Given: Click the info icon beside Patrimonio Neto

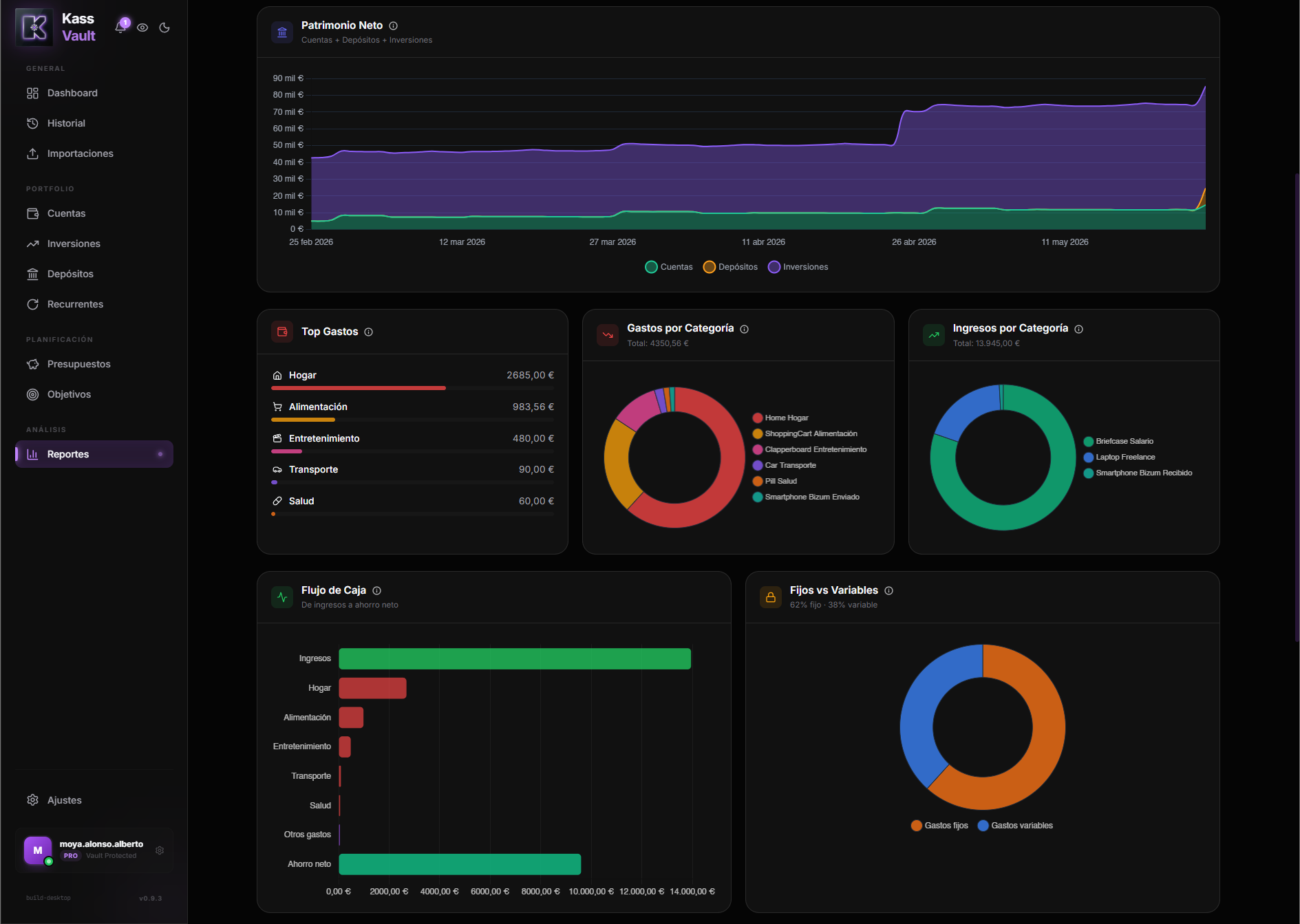Looking at the screenshot, I should [394, 25].
